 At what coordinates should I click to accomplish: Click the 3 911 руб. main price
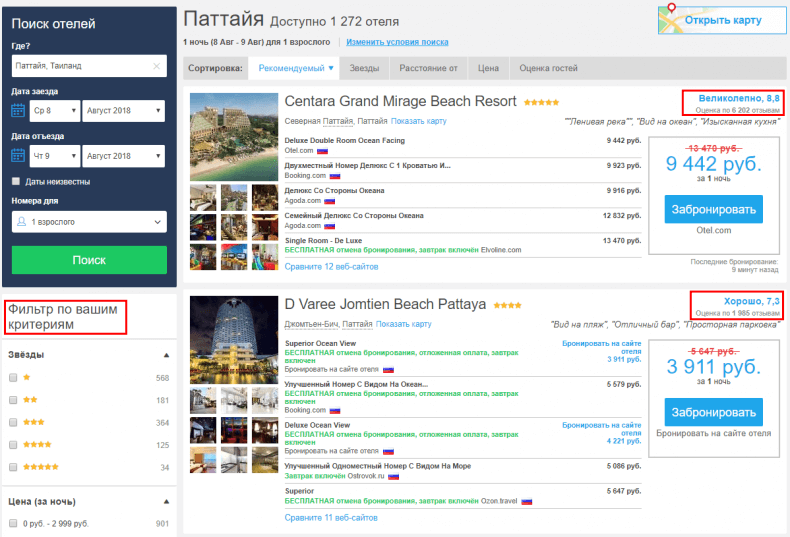coord(713,367)
